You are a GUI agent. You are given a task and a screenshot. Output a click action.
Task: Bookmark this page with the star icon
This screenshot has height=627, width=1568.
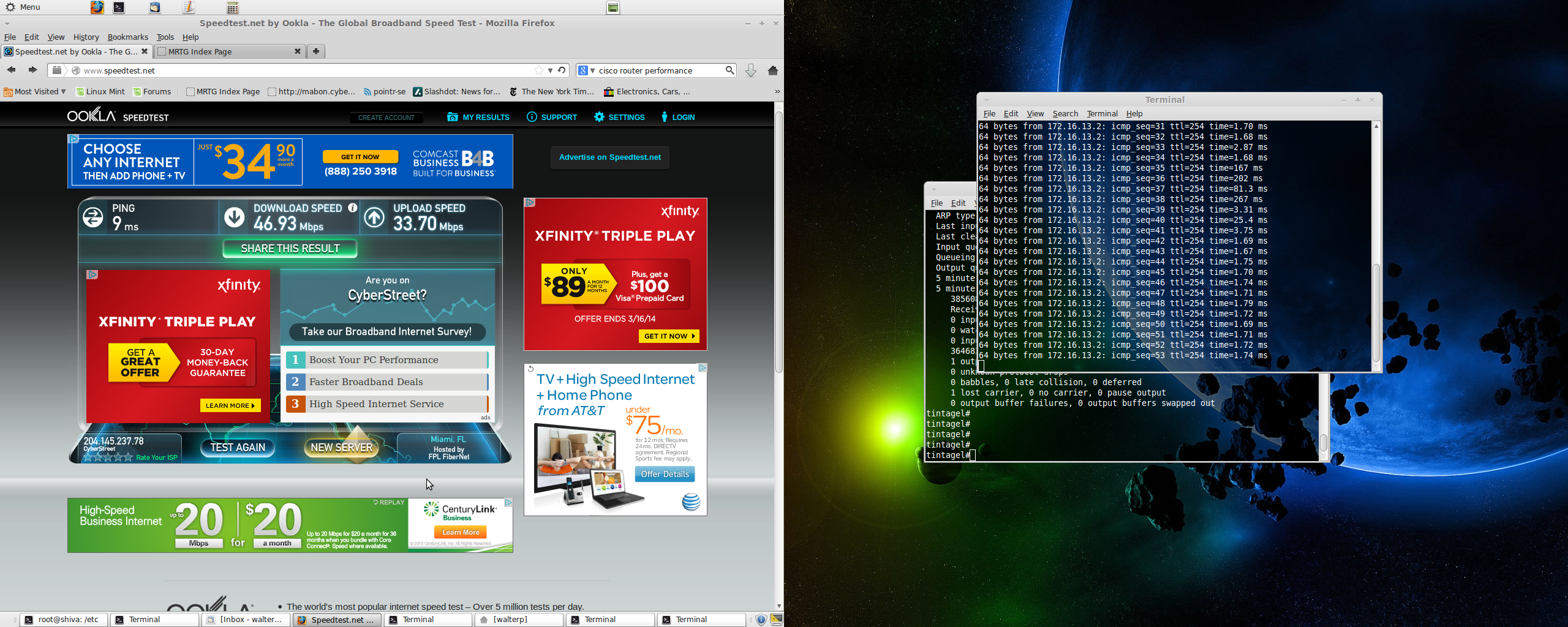538,70
